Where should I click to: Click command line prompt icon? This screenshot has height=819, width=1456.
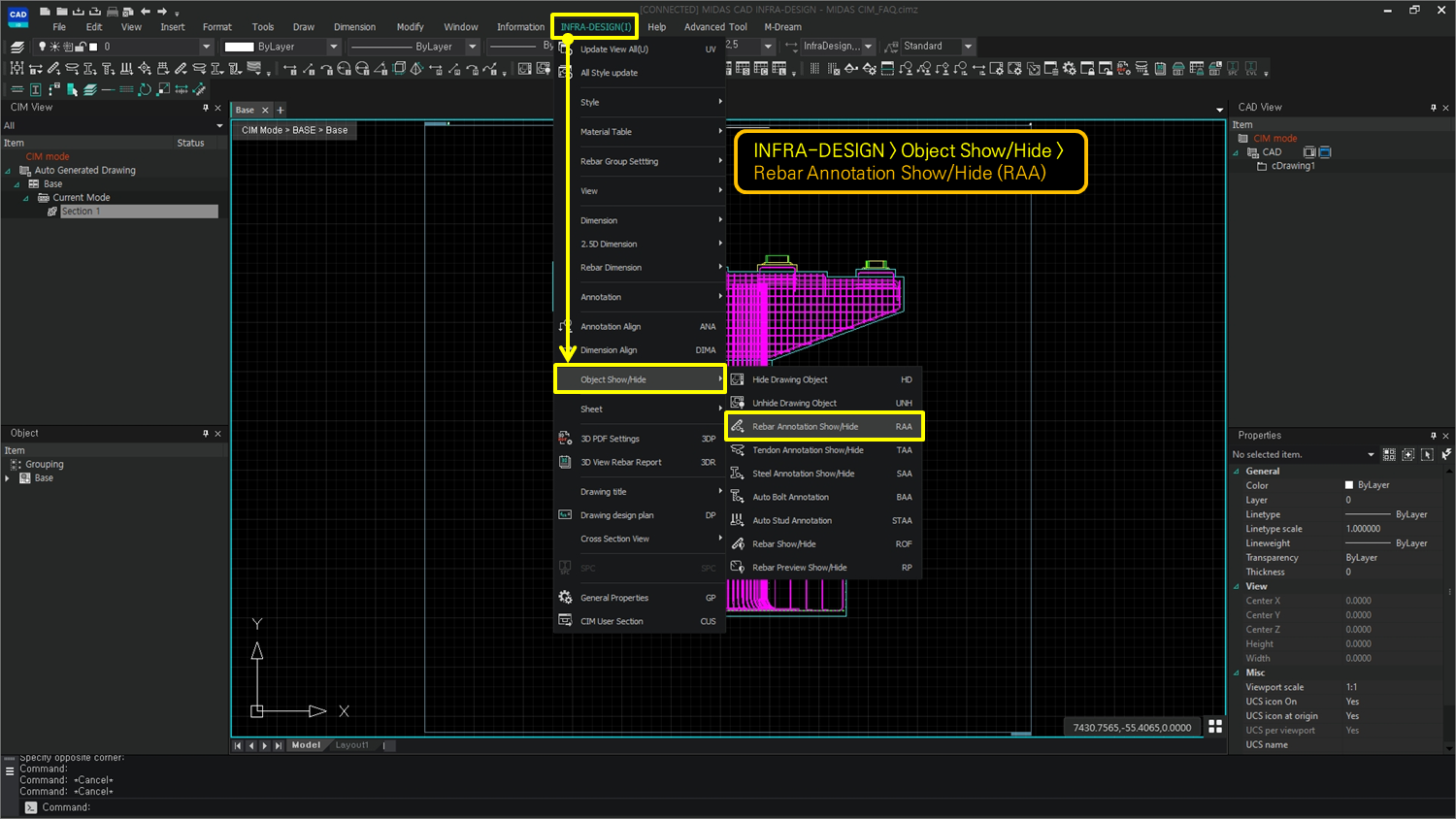pos(31,807)
